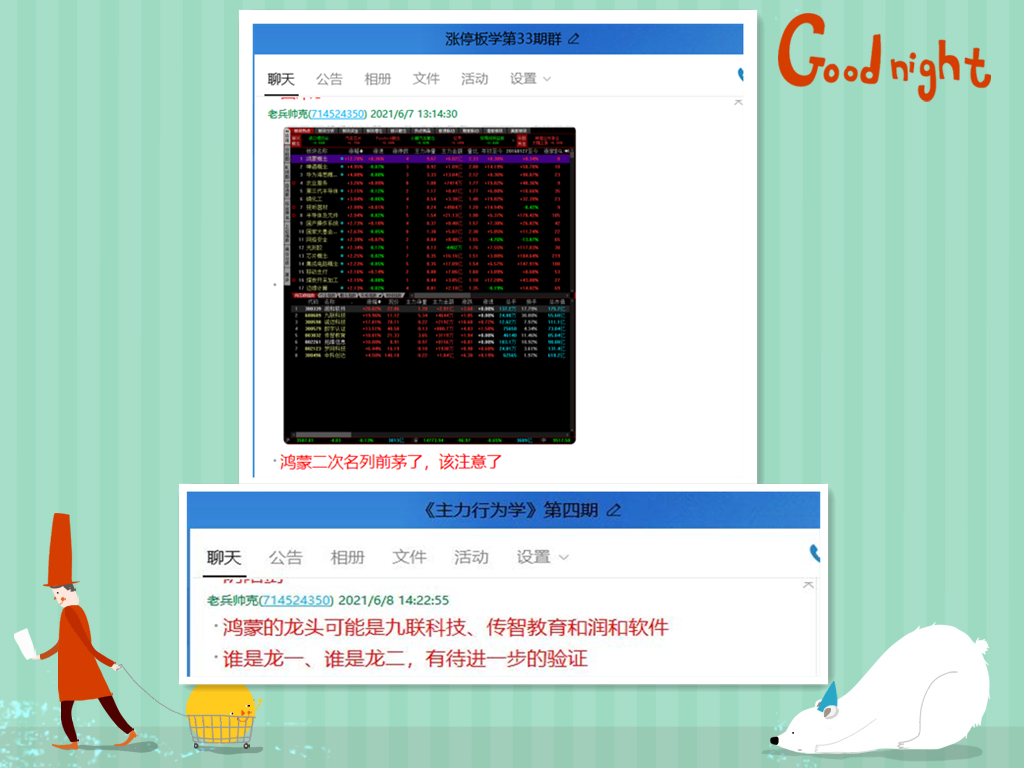
Task: Switch to 文件 tab in upper chat window
Action: 426,79
